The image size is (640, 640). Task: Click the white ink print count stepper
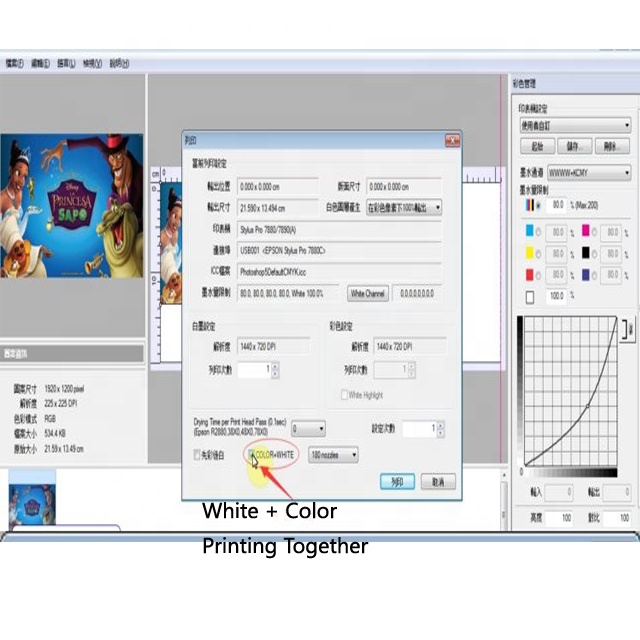tap(275, 371)
